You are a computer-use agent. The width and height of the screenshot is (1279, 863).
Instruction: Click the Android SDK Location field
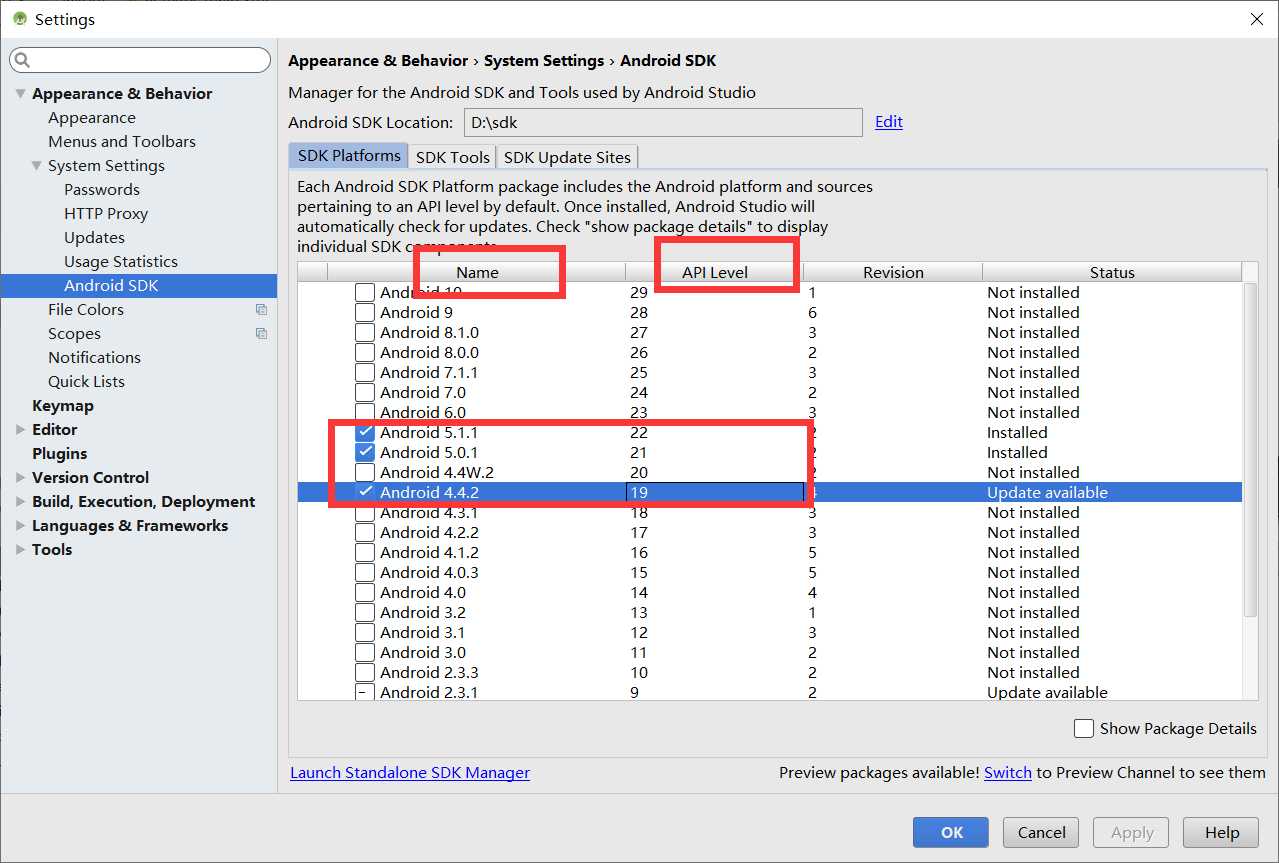663,122
